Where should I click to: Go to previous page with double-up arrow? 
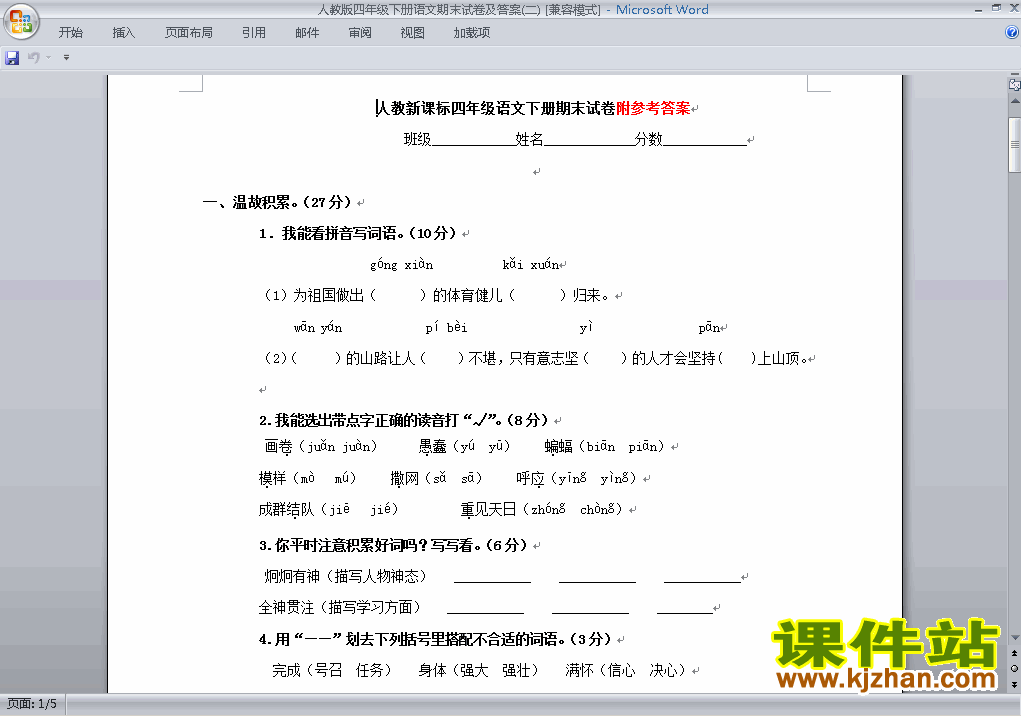tap(1014, 653)
